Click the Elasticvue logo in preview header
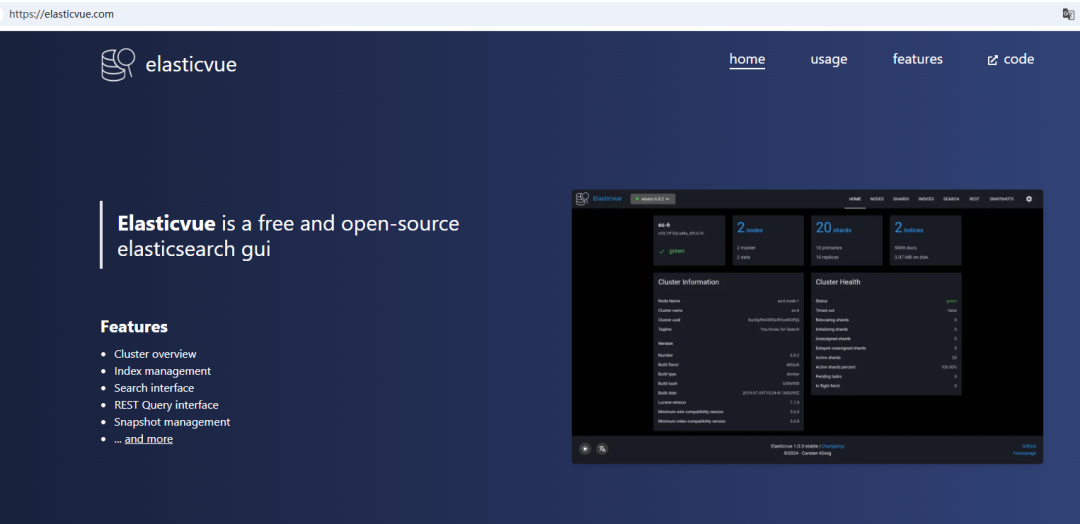This screenshot has width=1080, height=524. coord(582,198)
